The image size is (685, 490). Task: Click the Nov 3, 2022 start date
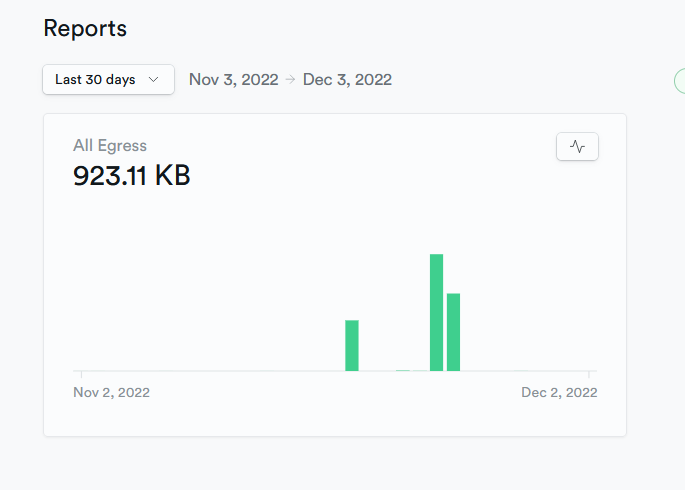(x=233, y=80)
